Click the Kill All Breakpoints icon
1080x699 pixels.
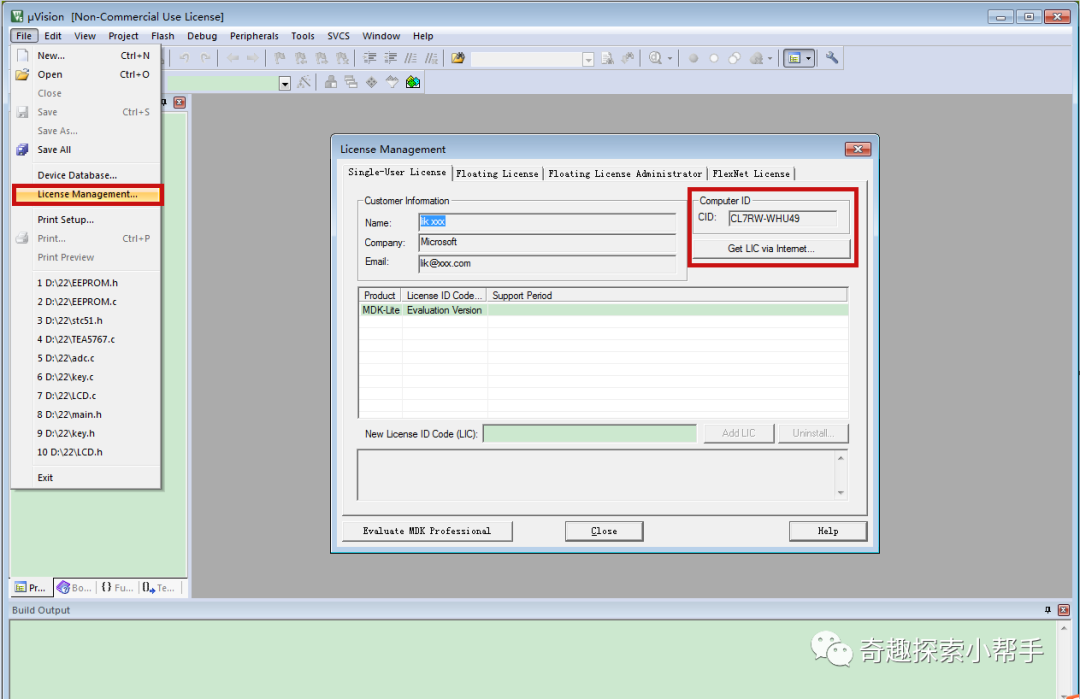pos(756,59)
